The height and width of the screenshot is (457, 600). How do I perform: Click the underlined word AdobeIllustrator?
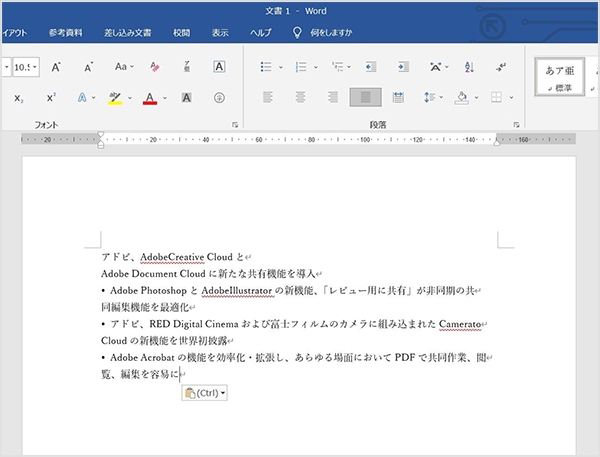pyautogui.click(x=236, y=291)
